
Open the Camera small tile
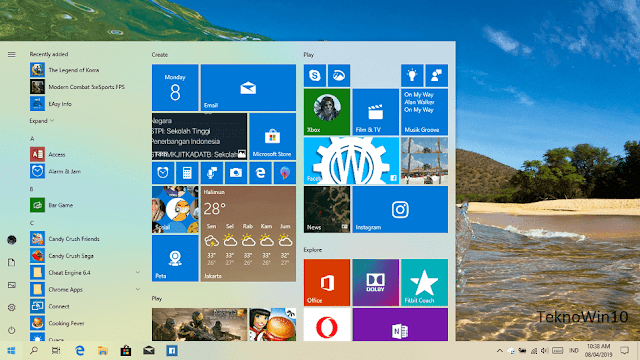tap(236, 173)
